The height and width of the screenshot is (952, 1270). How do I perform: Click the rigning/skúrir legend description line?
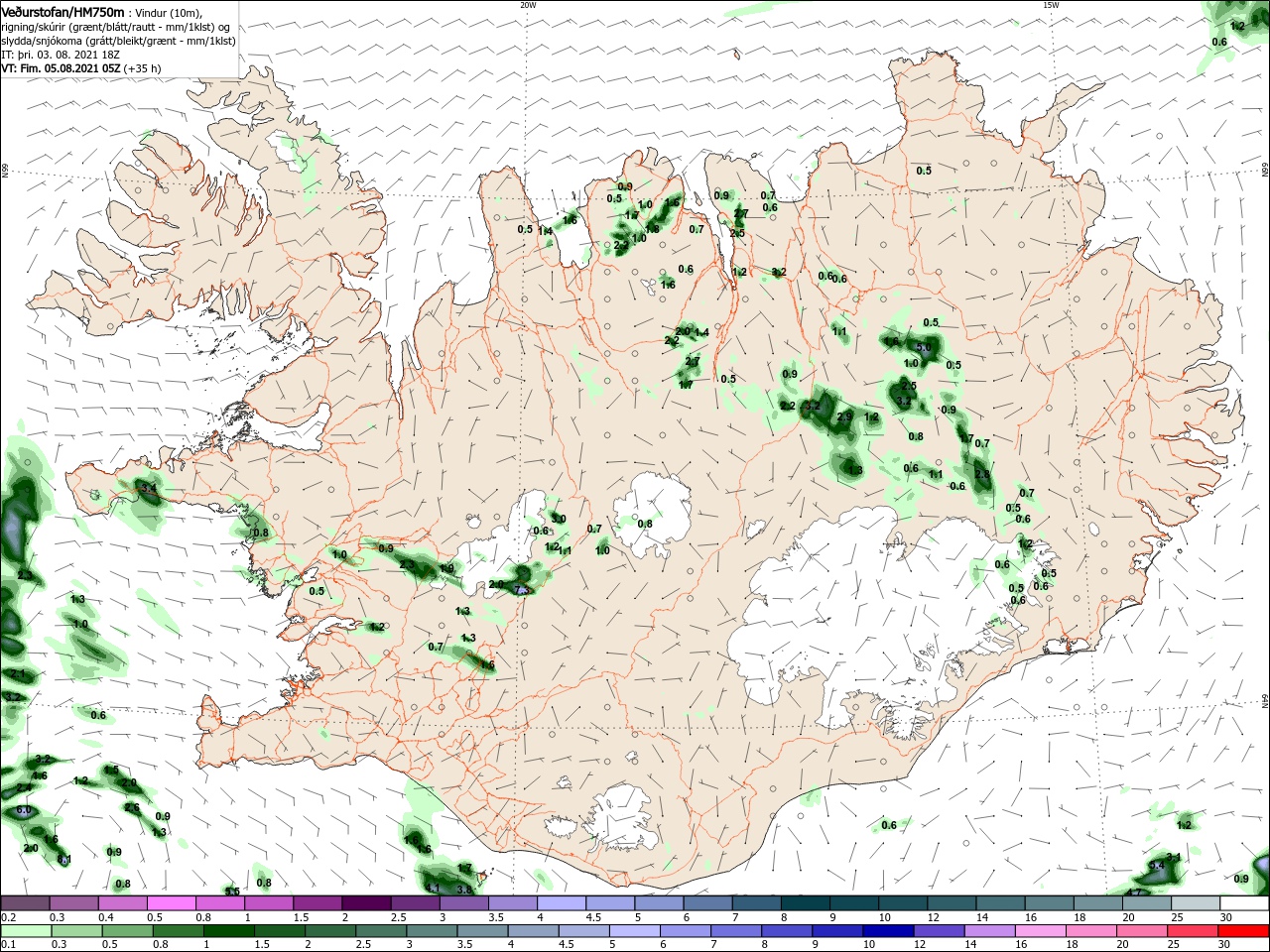pos(115,27)
